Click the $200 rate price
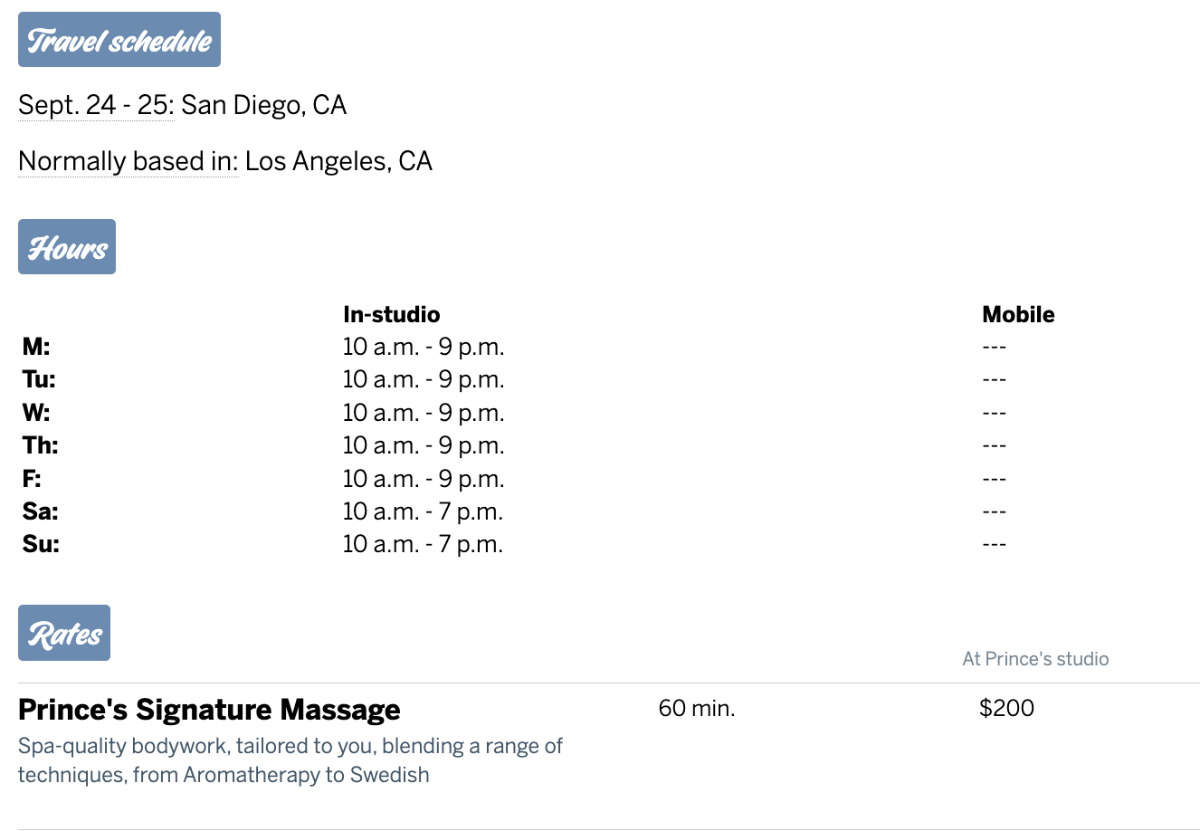1200x831 pixels. pos(1007,709)
